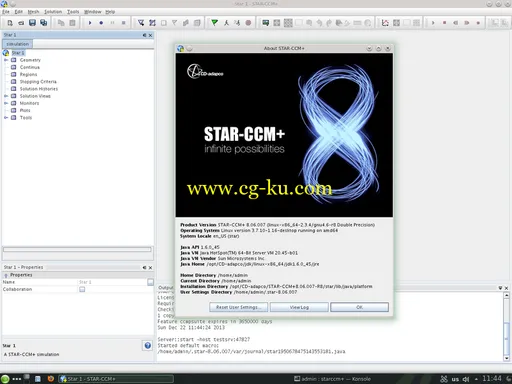Screen dimensions: 512x384
Task: Click the Name property edit button
Action: [150, 282]
